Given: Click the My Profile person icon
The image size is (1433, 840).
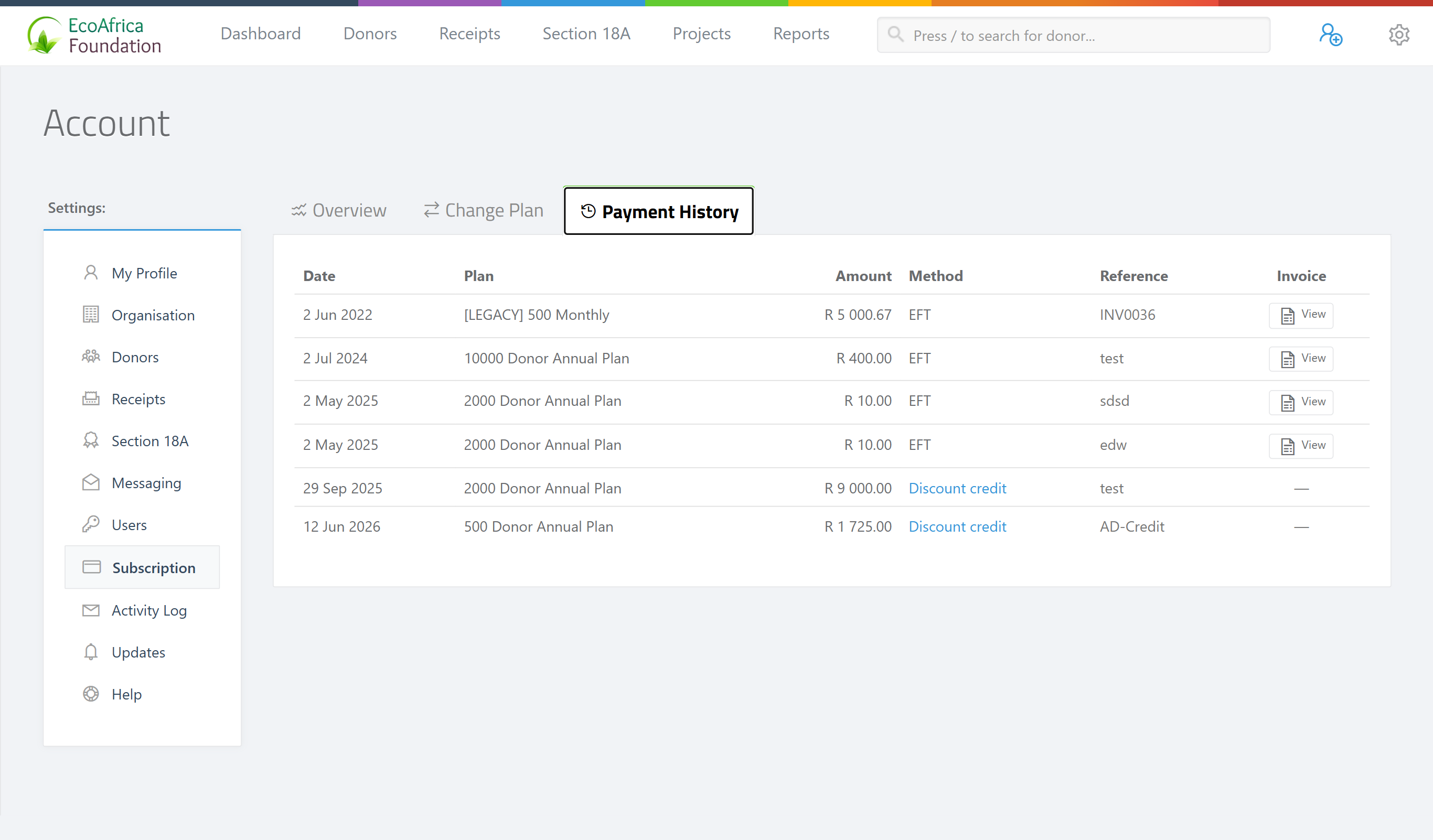Looking at the screenshot, I should 91,273.
